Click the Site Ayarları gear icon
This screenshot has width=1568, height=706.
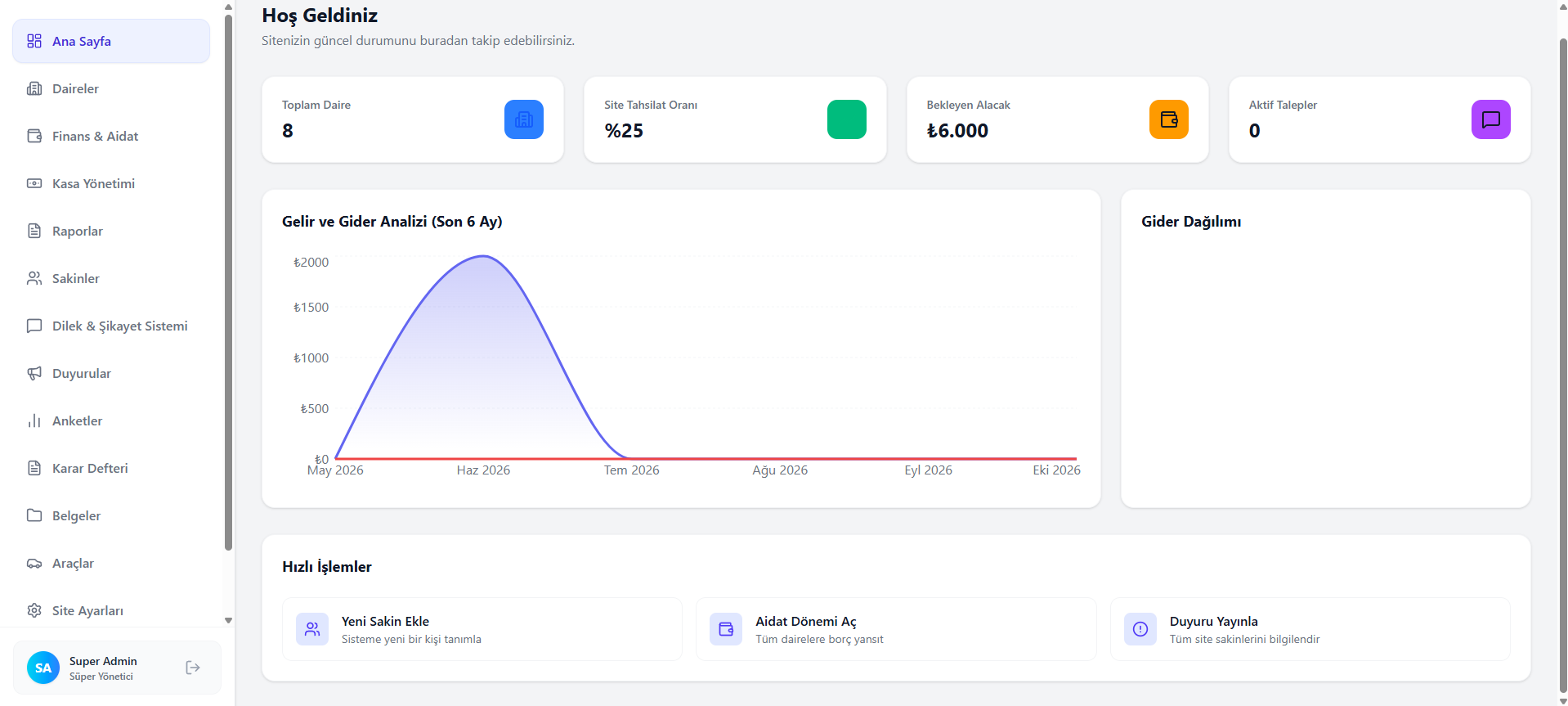click(x=34, y=610)
